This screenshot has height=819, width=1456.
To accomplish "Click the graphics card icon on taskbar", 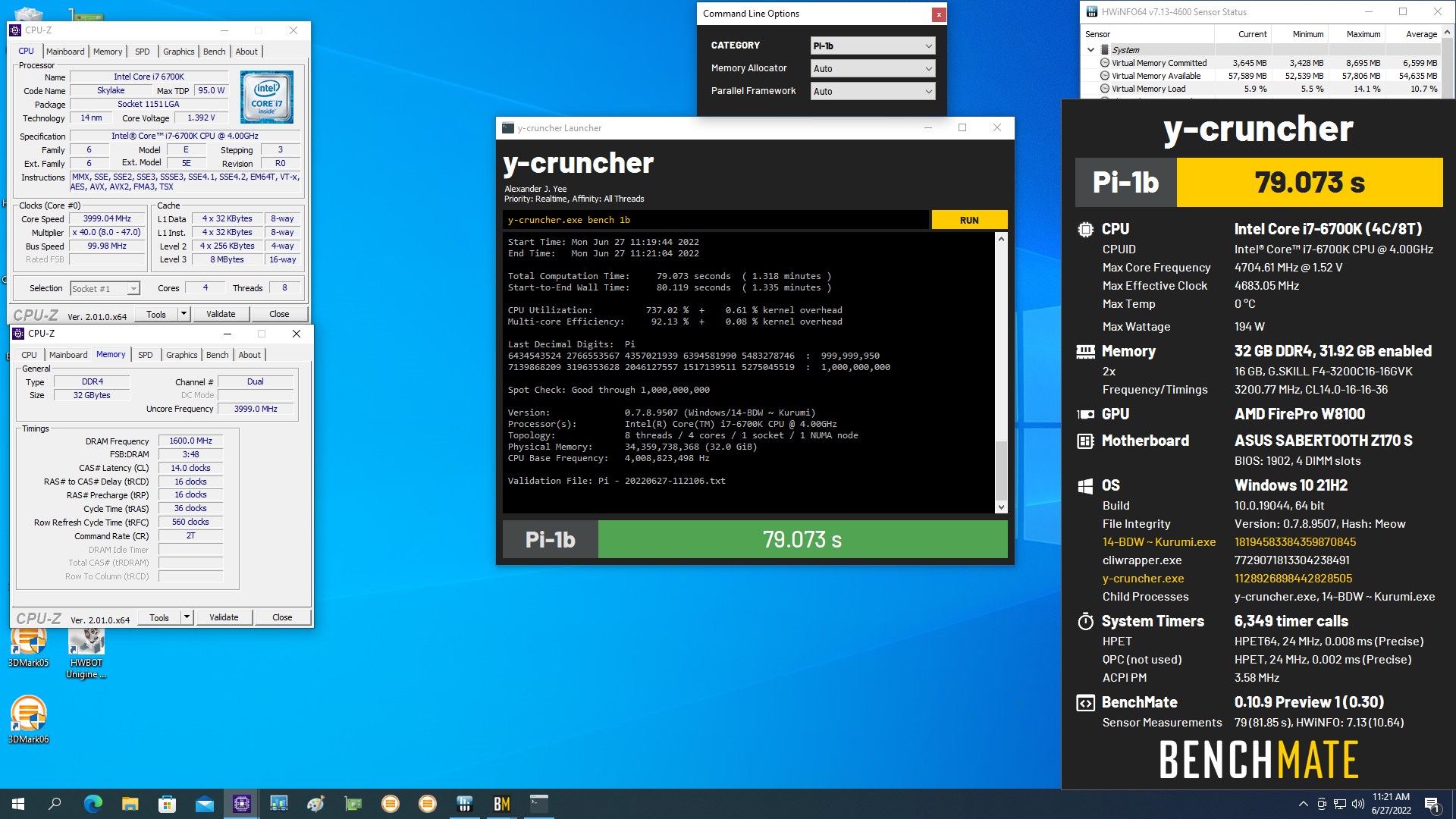I will [353, 804].
